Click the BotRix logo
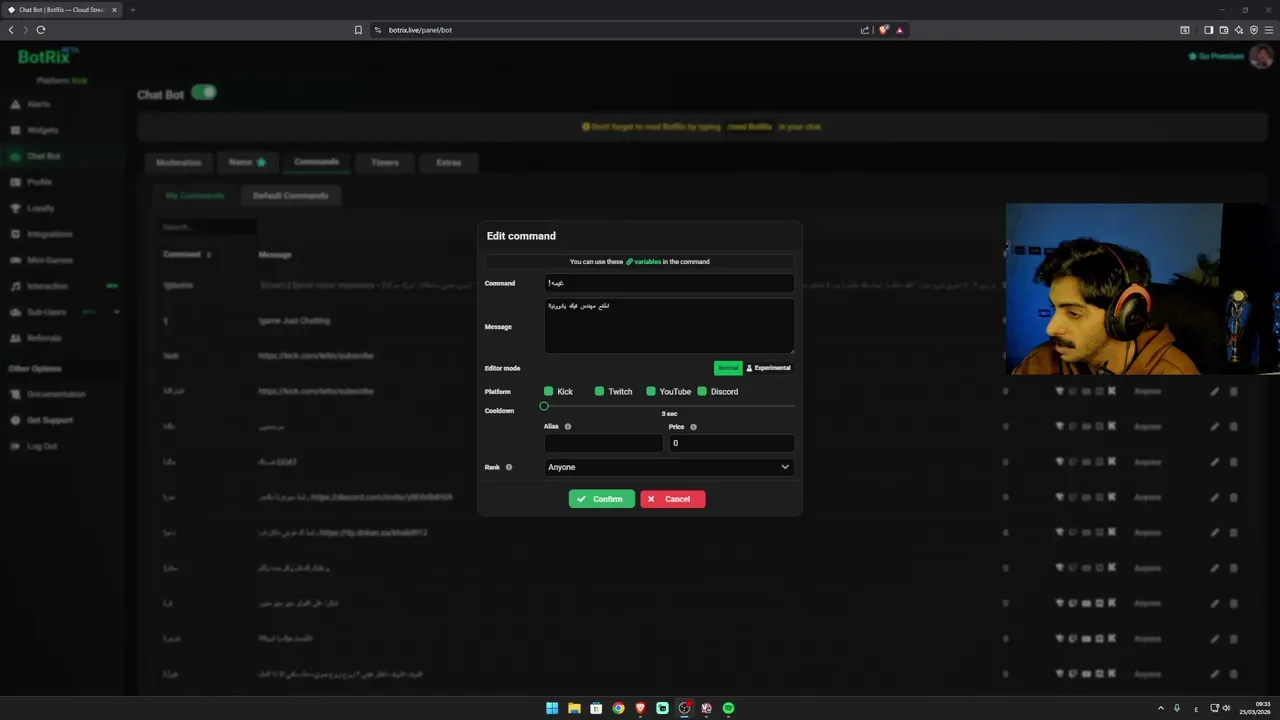This screenshot has width=1280, height=720. tap(48, 56)
